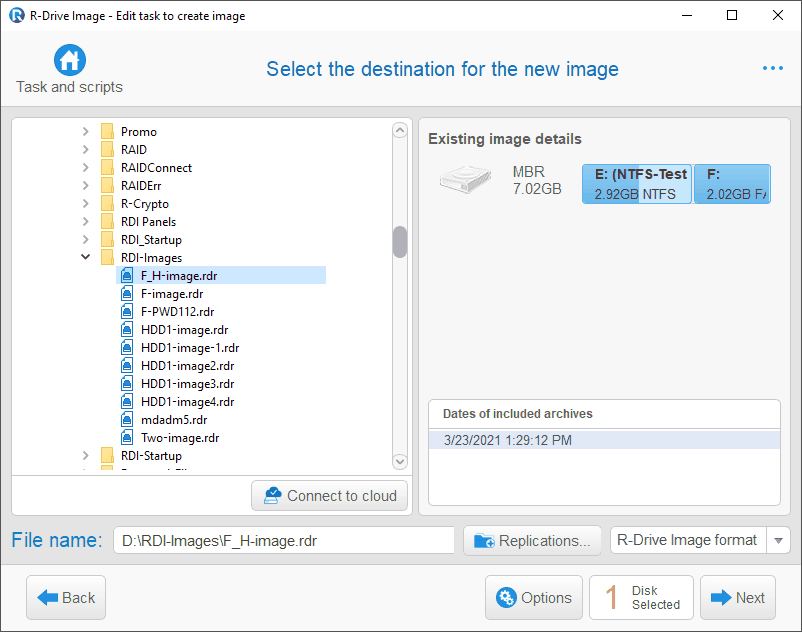Select HDD1-image2.rdr in the file tree
The height and width of the screenshot is (632, 802).
(x=188, y=366)
